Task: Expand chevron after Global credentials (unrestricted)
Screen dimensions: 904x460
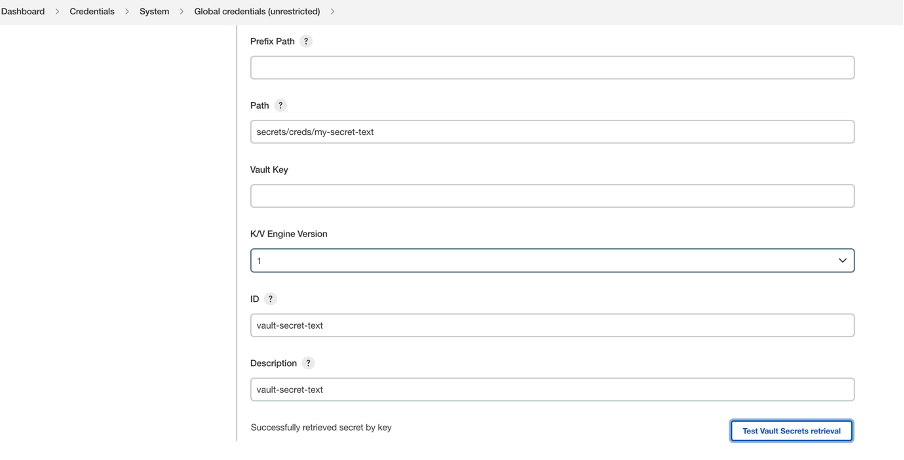Action: coord(332,11)
